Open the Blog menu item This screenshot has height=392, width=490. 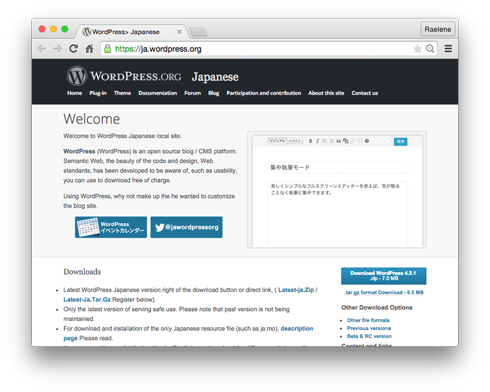coord(214,93)
